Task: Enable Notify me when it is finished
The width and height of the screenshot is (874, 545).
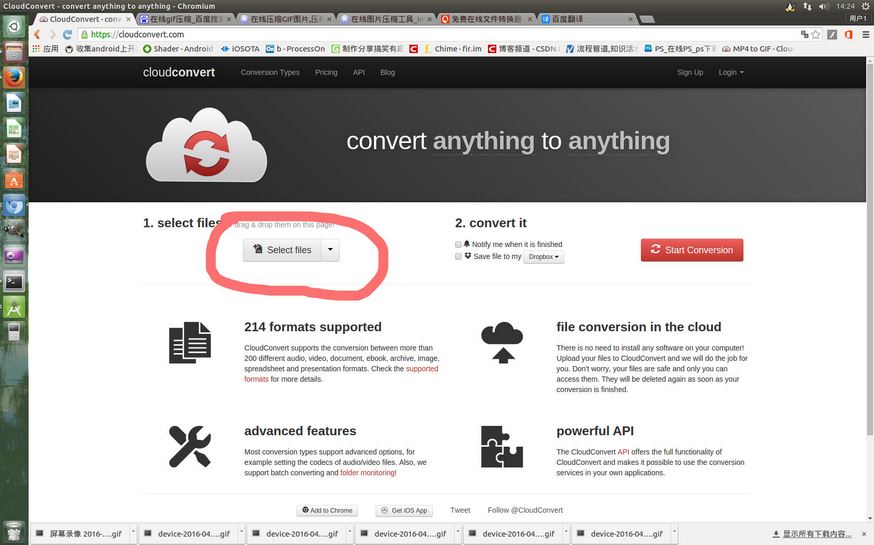Action: (x=458, y=245)
